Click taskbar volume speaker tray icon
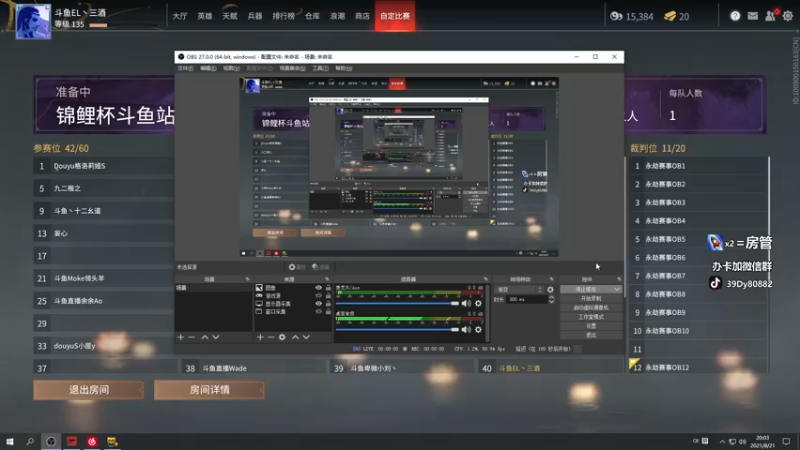Image resolution: width=800 pixels, height=450 pixels. pos(742,441)
